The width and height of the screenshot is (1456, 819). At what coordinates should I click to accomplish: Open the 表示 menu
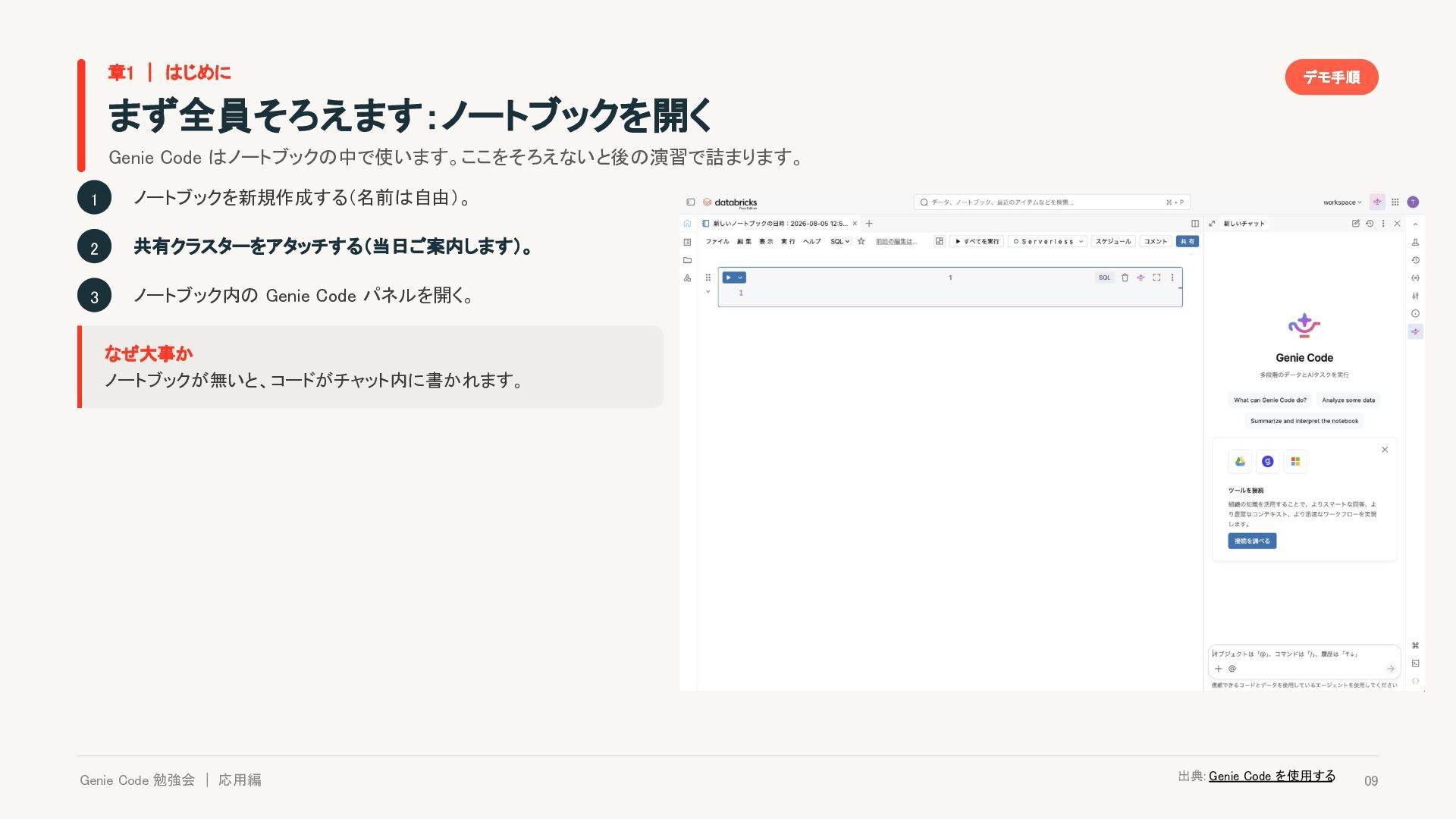point(766,242)
